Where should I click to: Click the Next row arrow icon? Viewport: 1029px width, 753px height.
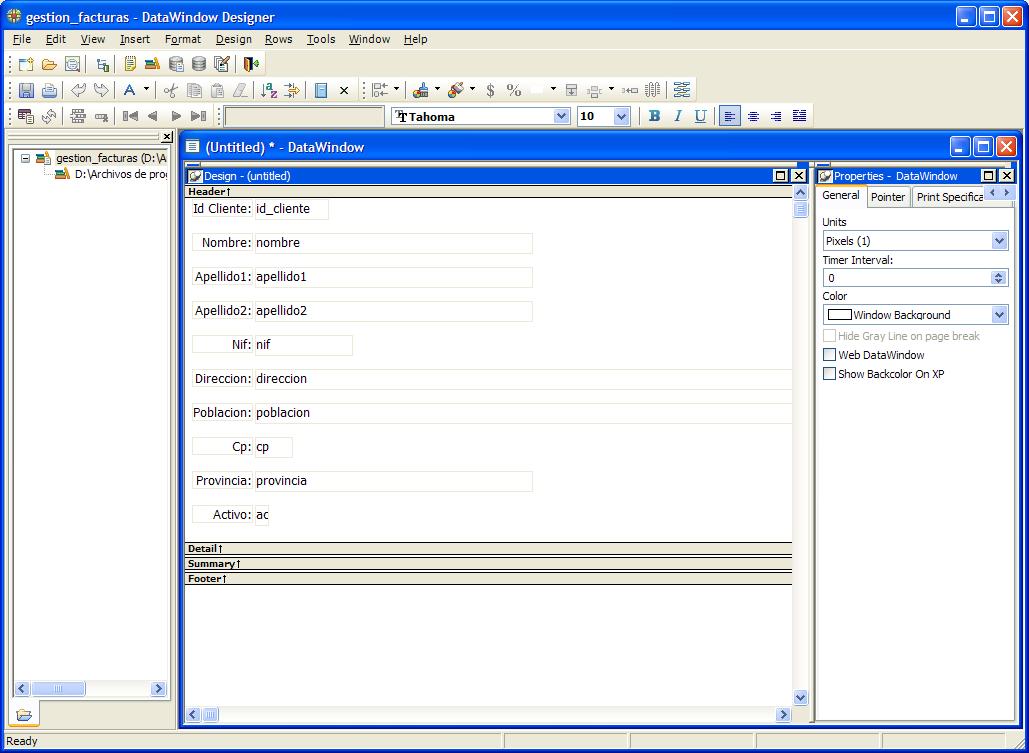pos(175,116)
